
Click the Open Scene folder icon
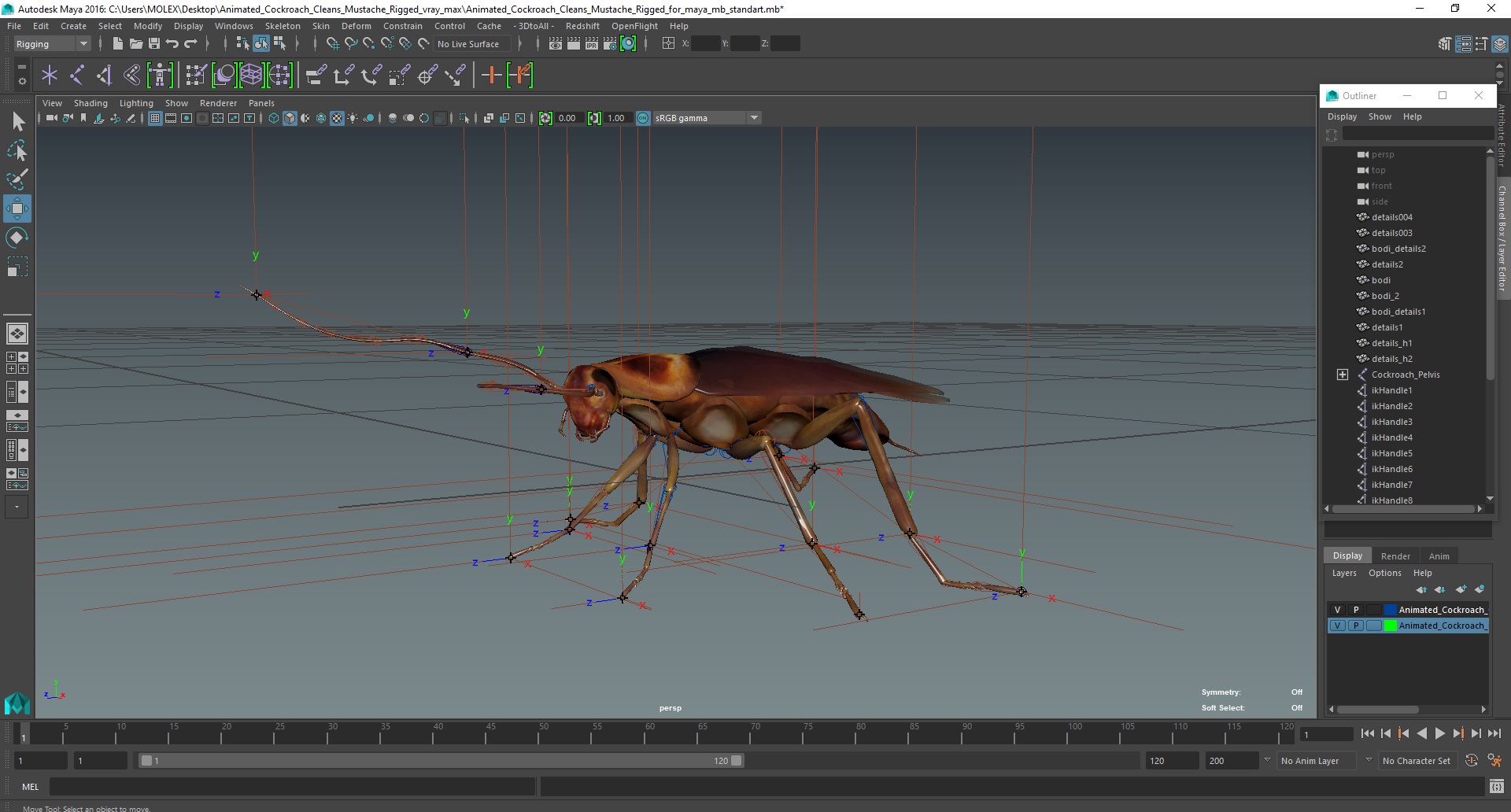tap(135, 44)
